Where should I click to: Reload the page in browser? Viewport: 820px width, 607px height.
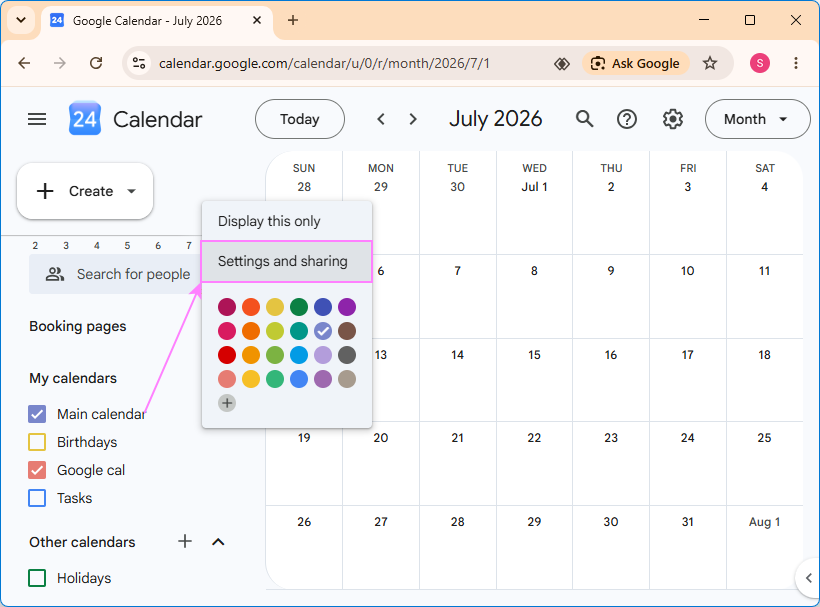tap(96, 63)
